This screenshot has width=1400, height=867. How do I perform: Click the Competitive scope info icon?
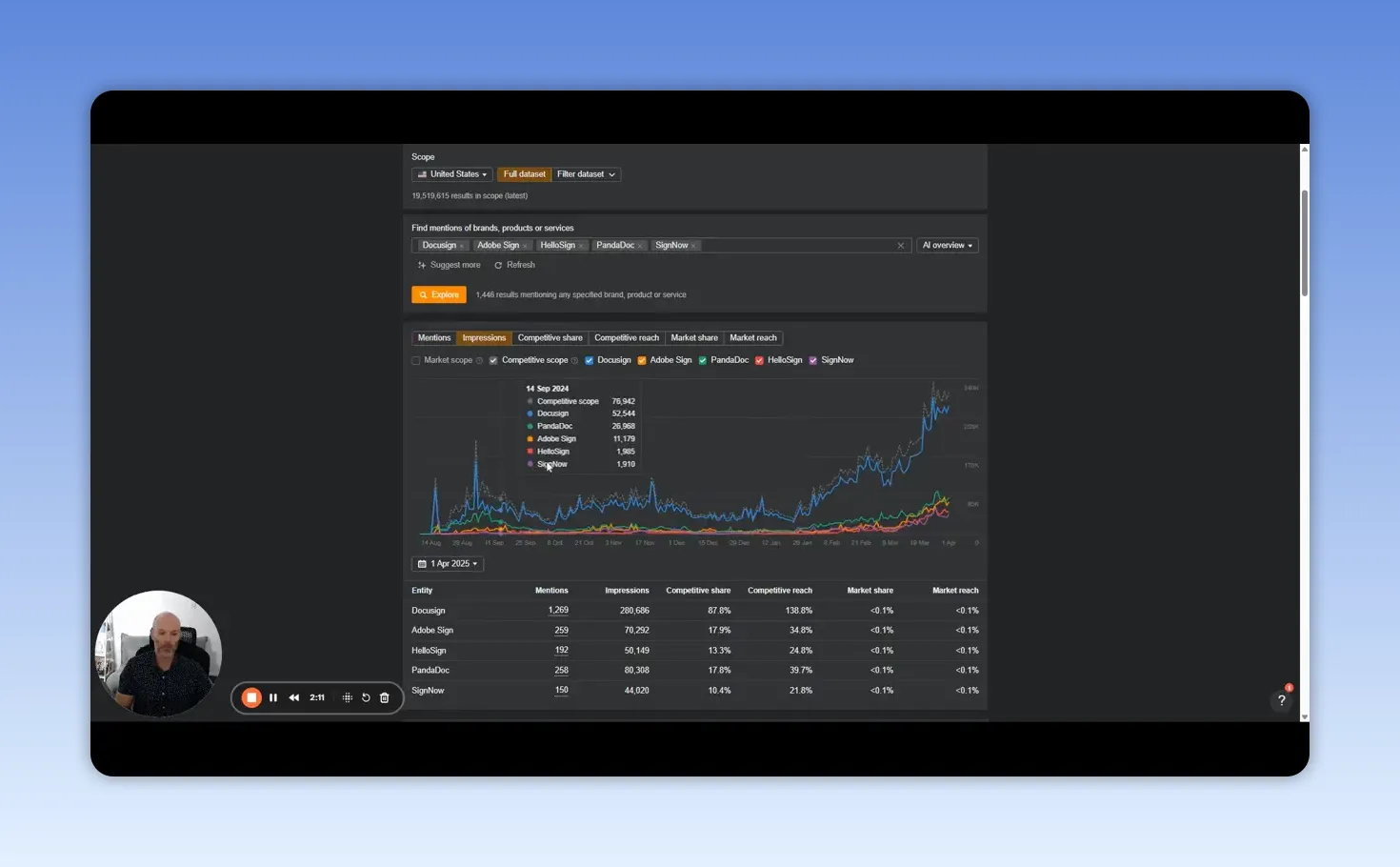[574, 360]
